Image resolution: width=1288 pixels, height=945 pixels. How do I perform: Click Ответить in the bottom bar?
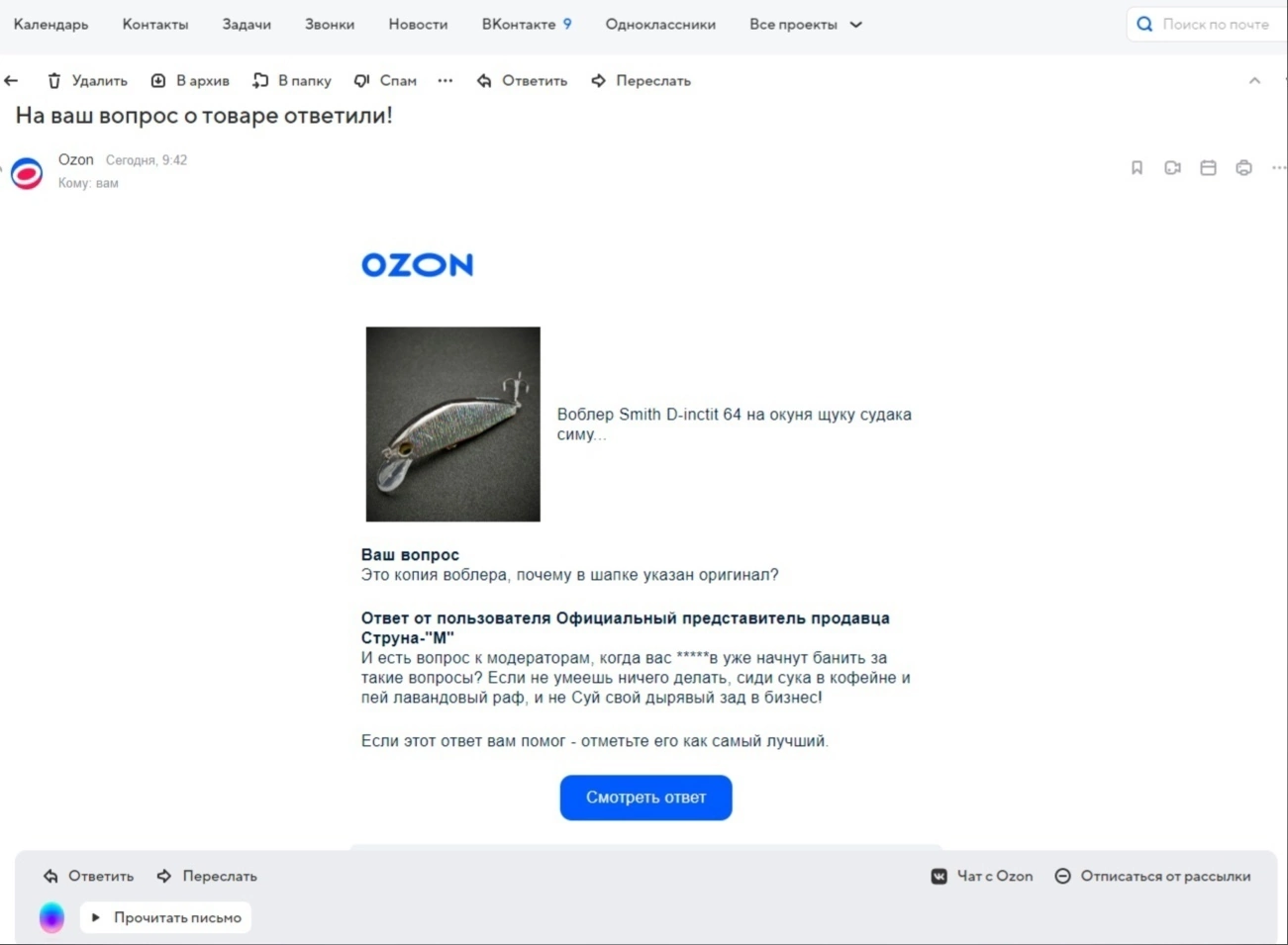pyautogui.click(x=88, y=877)
